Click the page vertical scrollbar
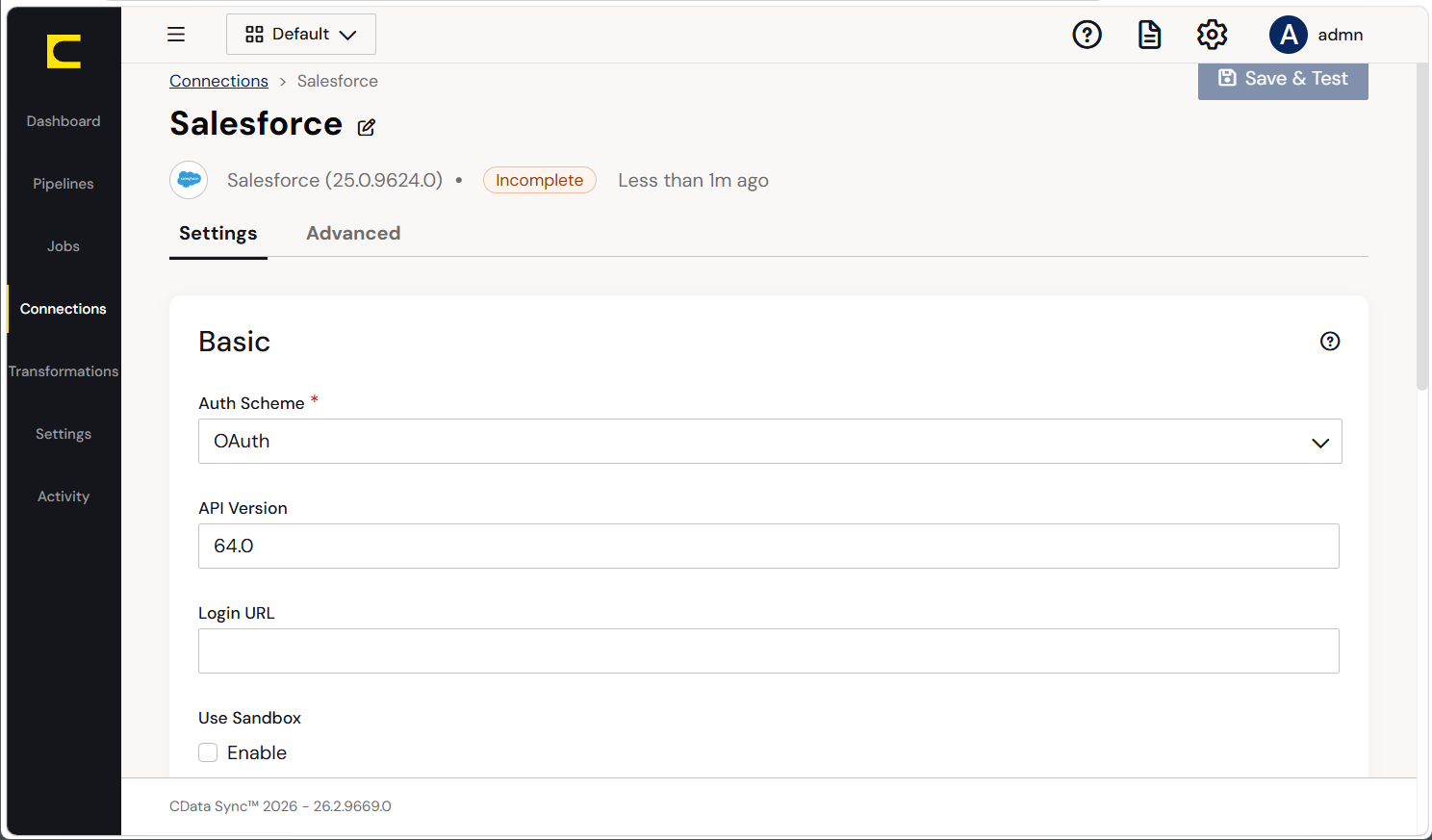1432x840 pixels. click(x=1422, y=227)
